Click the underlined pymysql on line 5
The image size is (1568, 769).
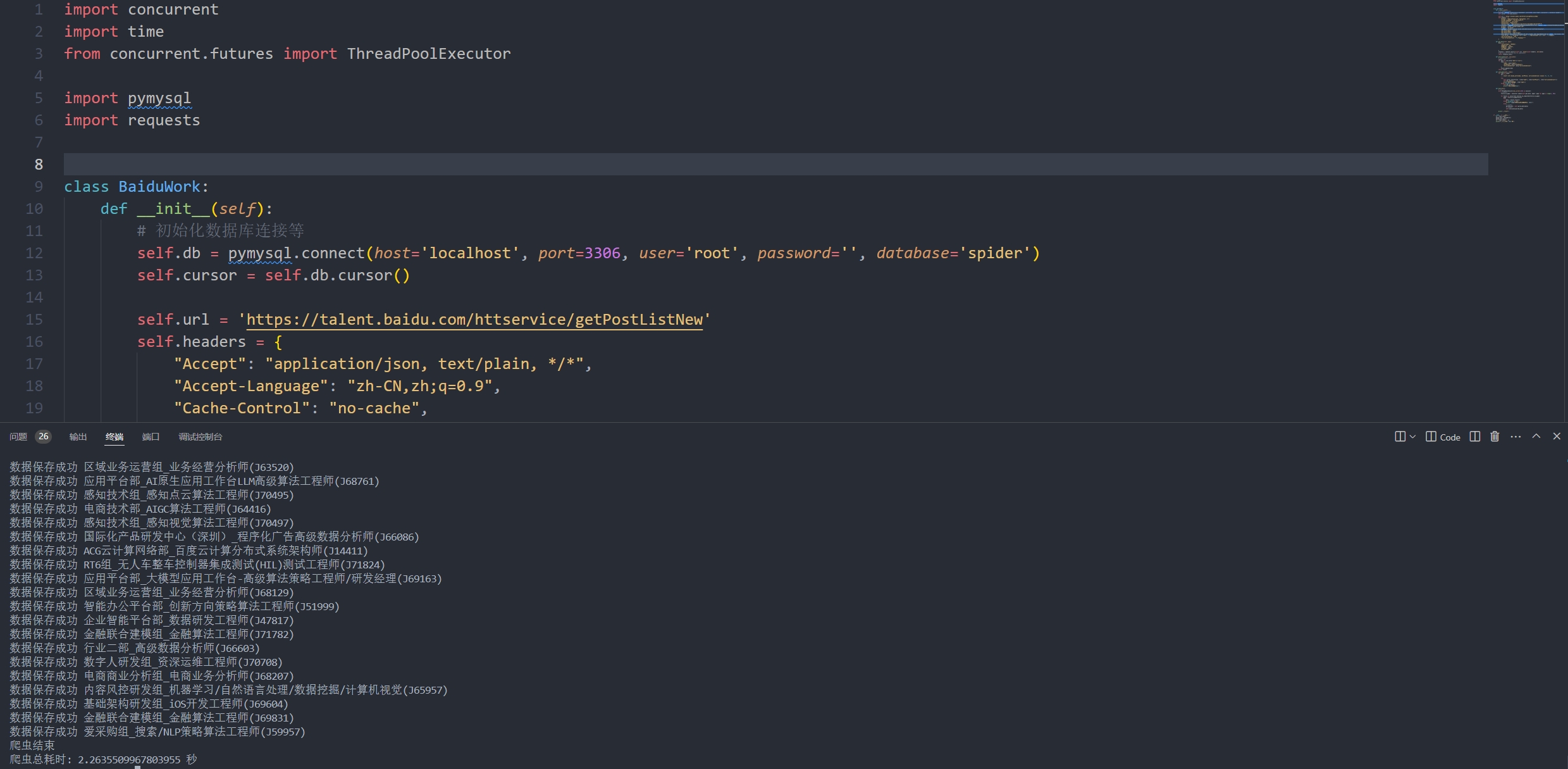[159, 98]
